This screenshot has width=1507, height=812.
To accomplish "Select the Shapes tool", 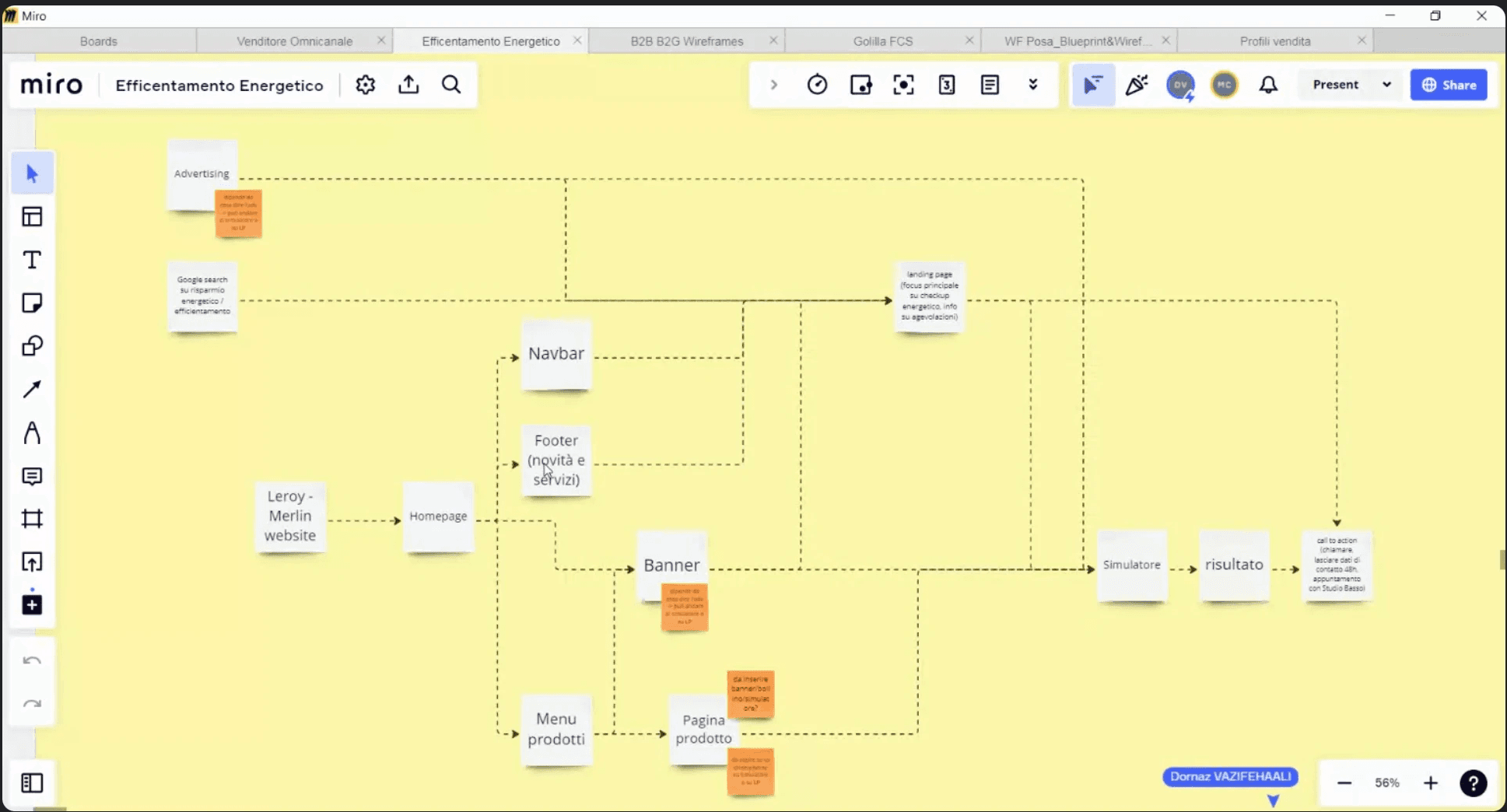I will (32, 346).
